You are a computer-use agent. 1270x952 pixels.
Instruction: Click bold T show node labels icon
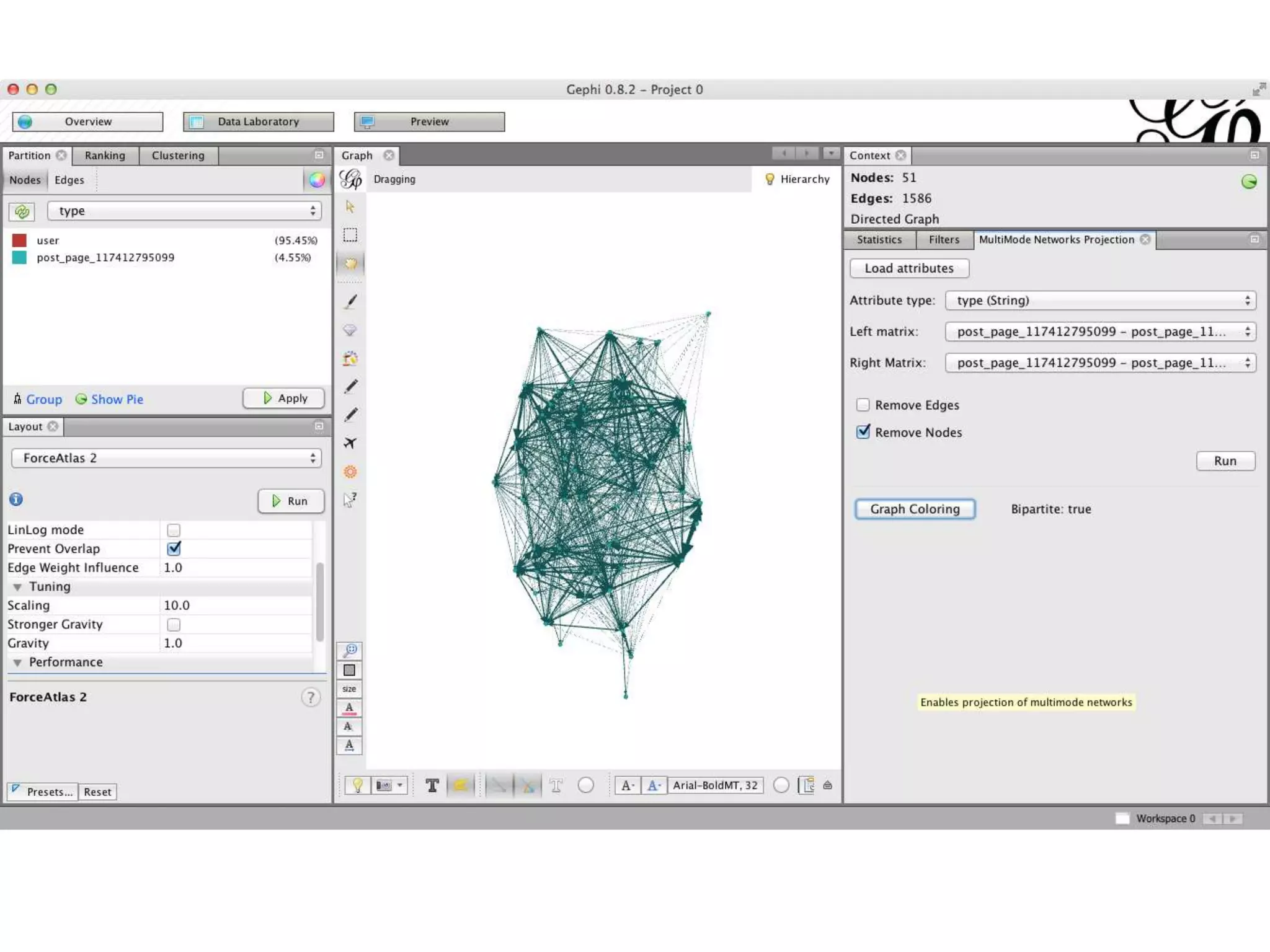coord(432,785)
